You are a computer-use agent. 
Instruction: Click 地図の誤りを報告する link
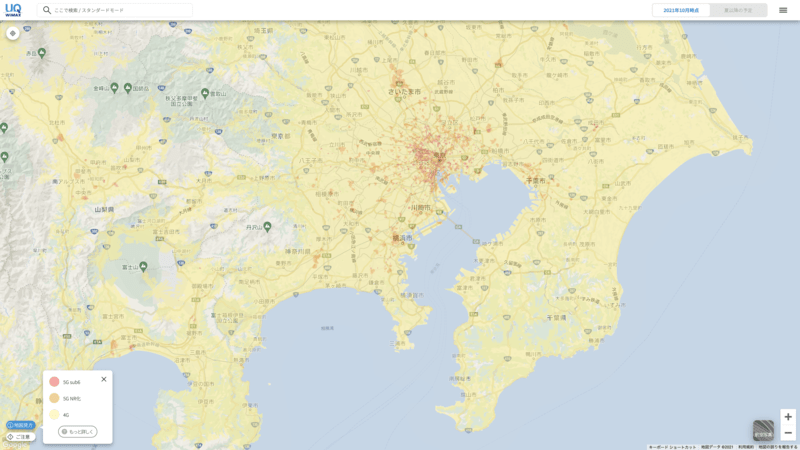[x=778, y=447]
